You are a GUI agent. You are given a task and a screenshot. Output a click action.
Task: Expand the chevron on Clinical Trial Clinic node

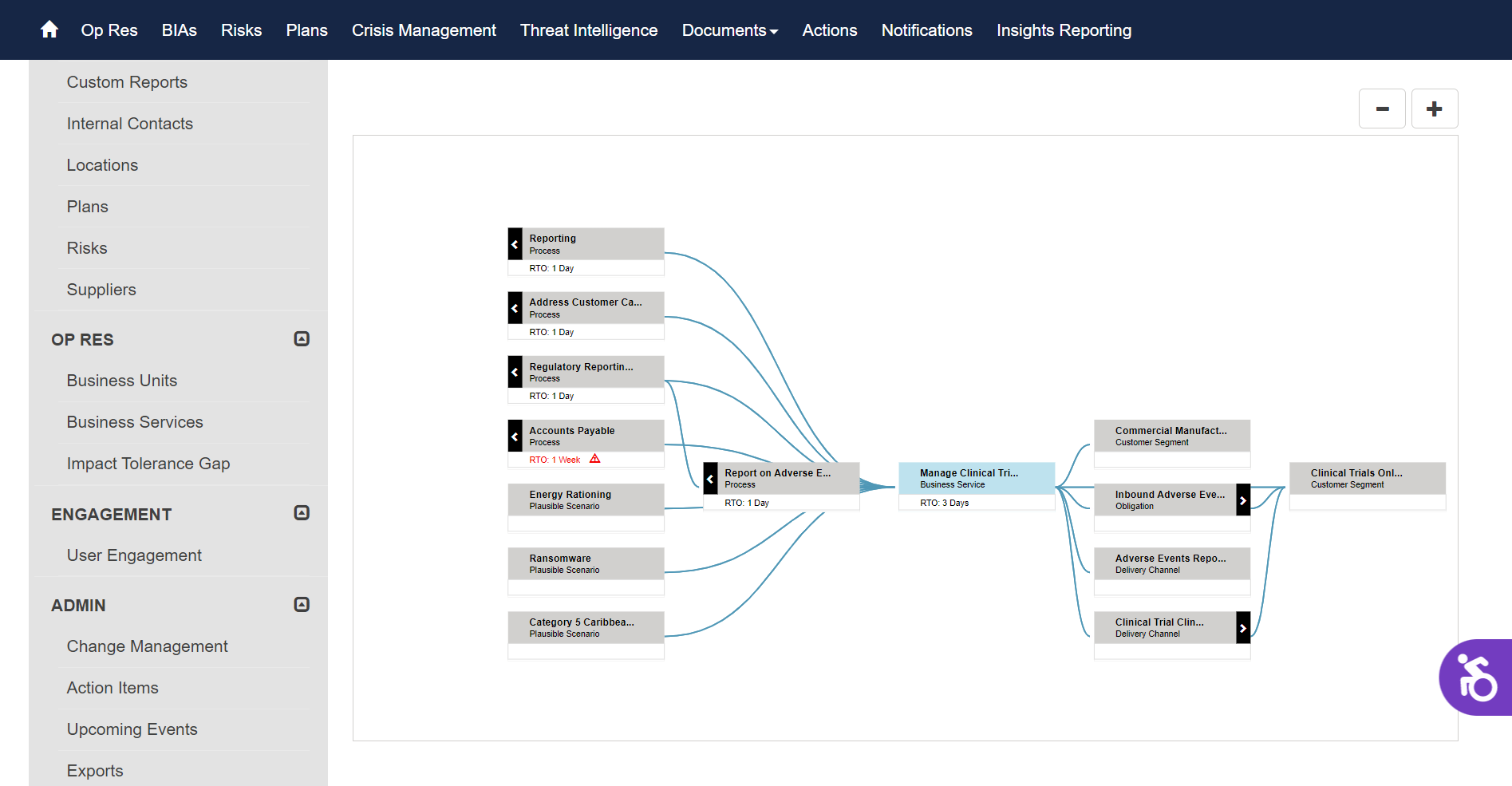click(1243, 627)
